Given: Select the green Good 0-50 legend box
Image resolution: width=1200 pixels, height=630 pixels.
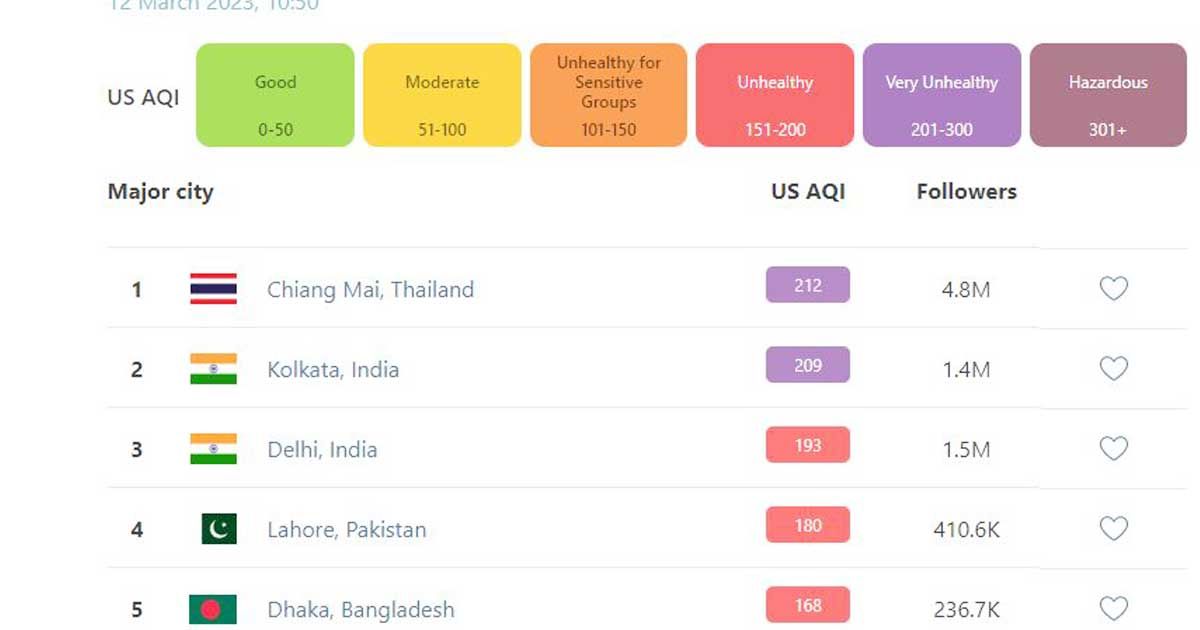Looking at the screenshot, I should click(x=275, y=95).
